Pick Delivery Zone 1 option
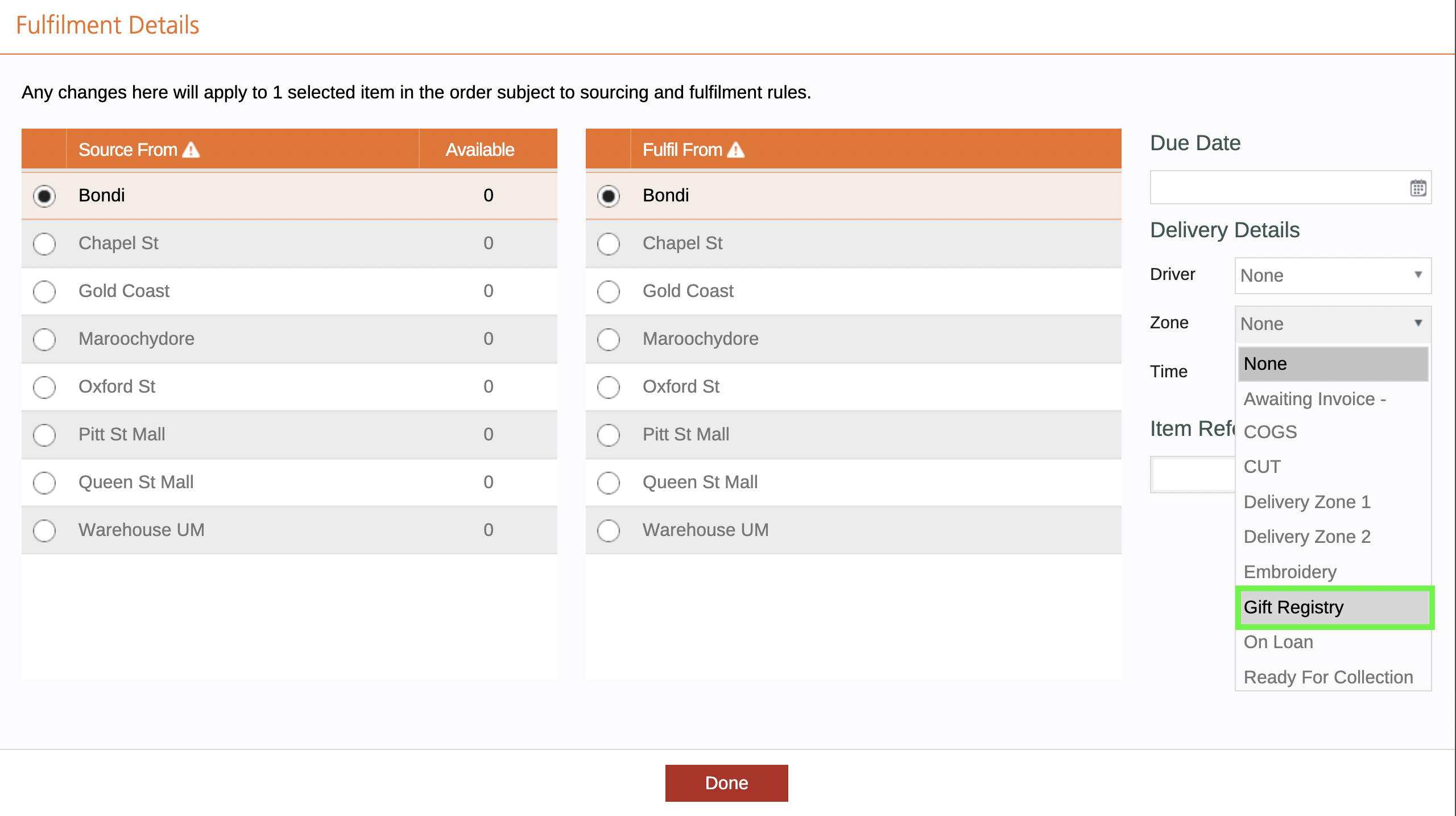1456x816 pixels. [1333, 502]
